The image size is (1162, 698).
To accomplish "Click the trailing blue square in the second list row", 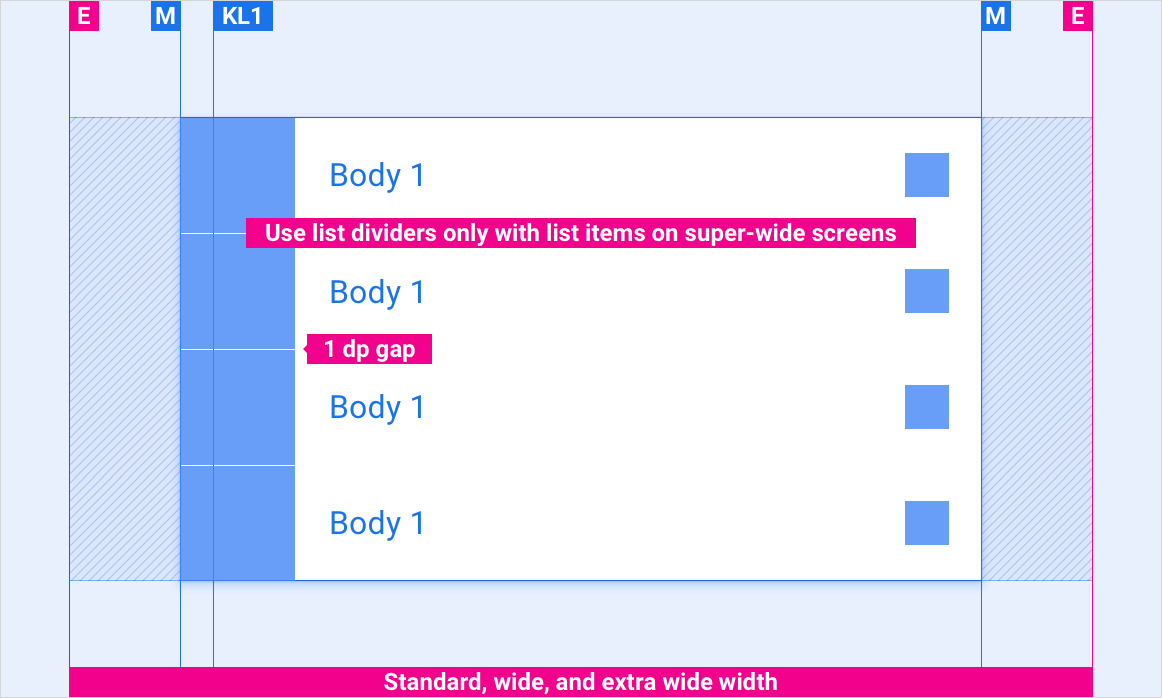I will click(x=926, y=291).
